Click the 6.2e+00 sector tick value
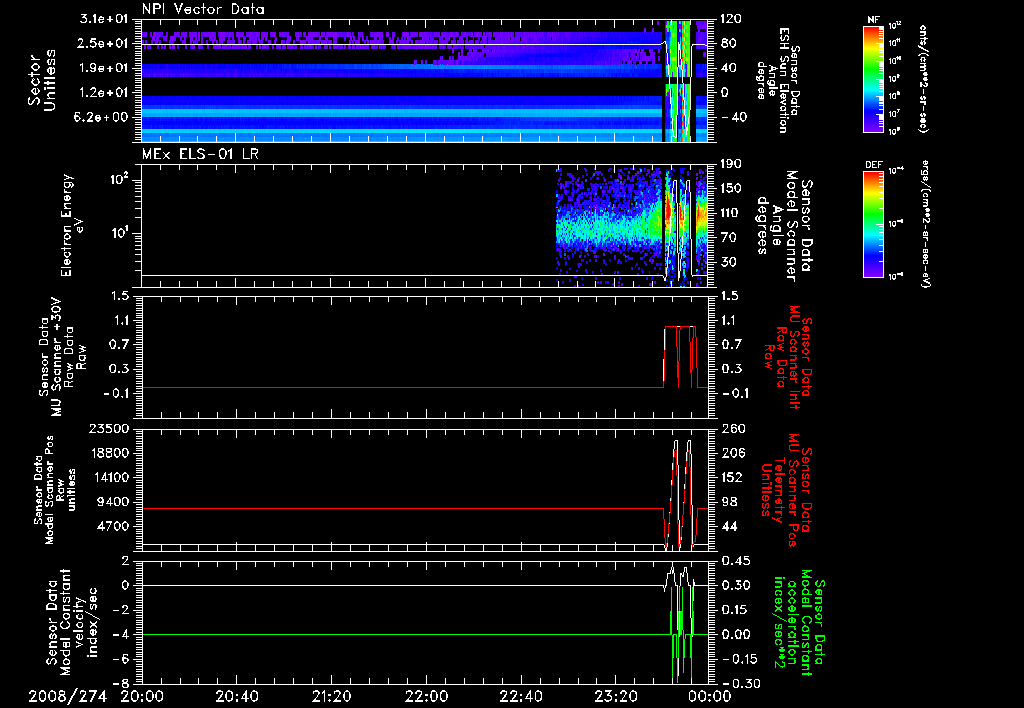This screenshot has width=1024, height=708. click(x=103, y=117)
